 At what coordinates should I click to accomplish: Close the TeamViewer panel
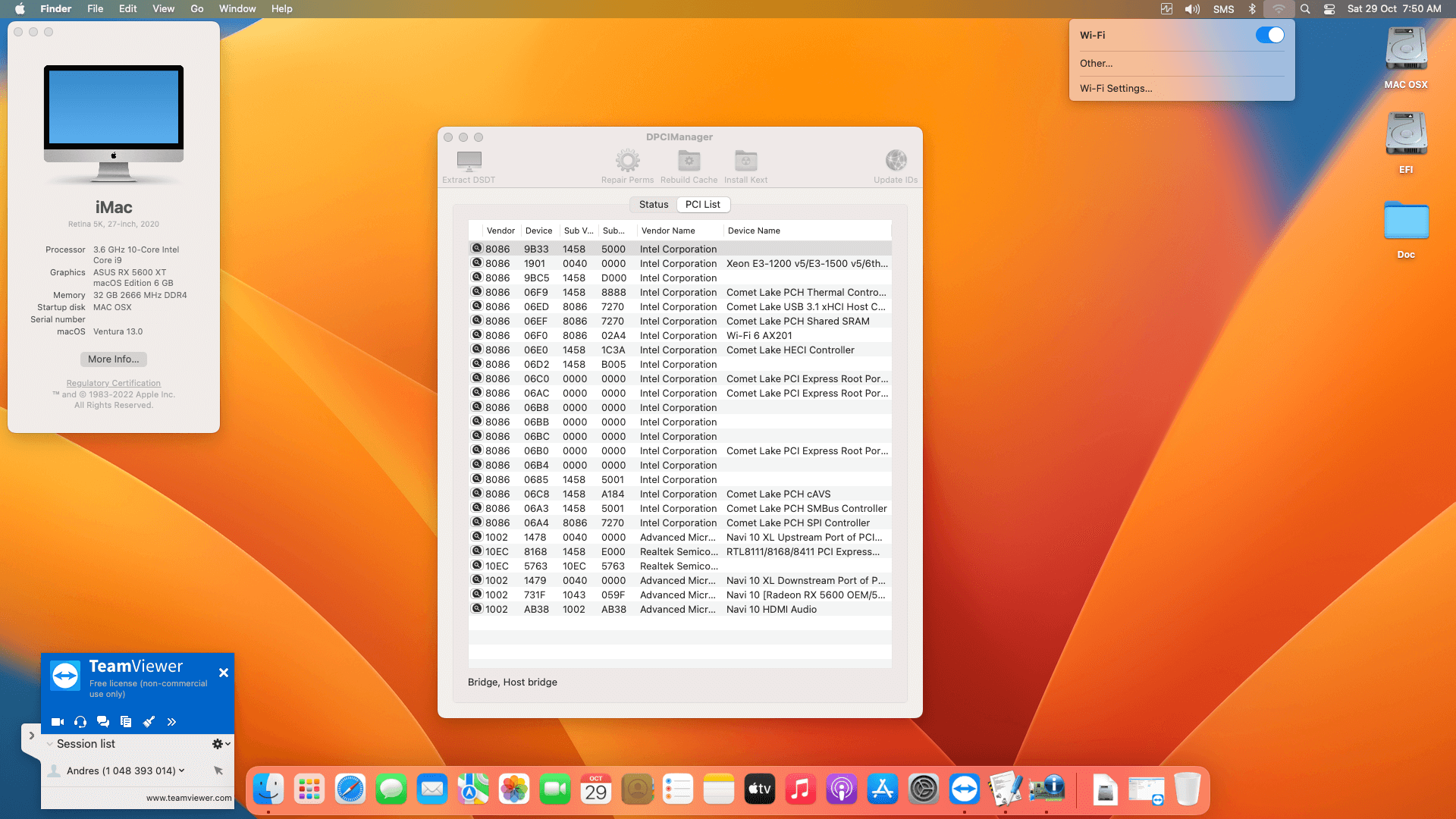click(x=224, y=673)
